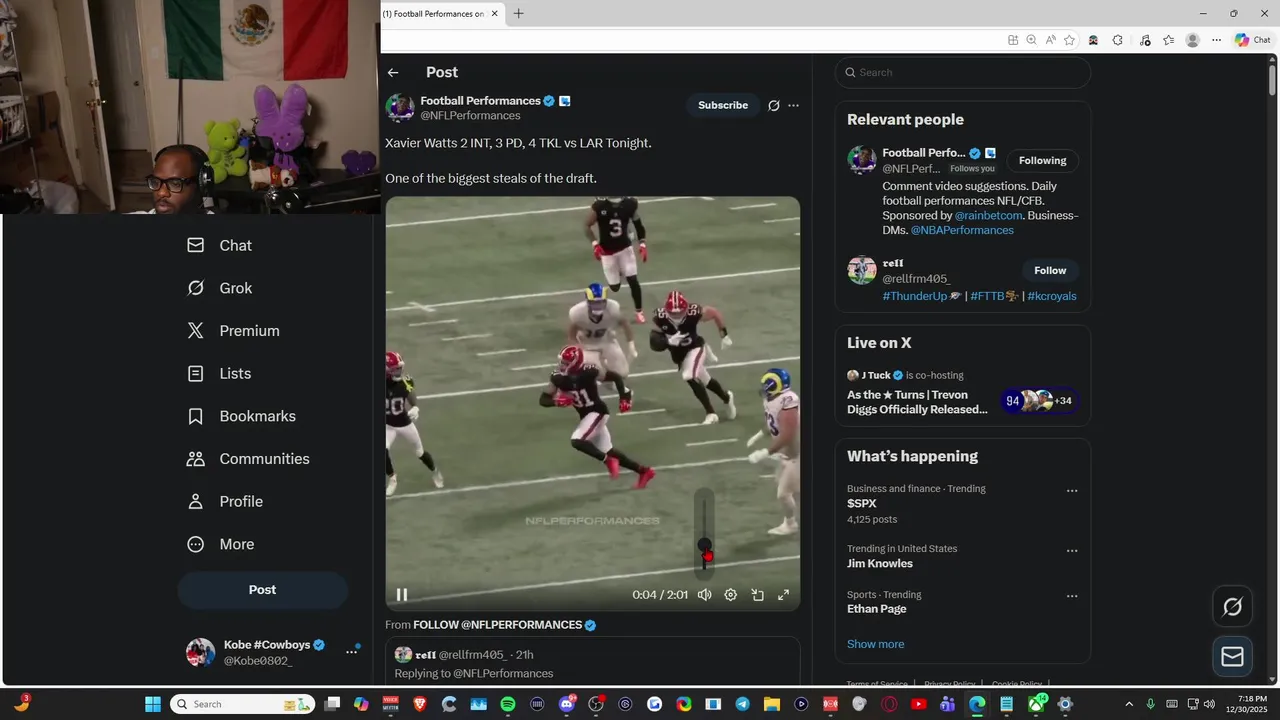
Task: Mute the video with speaker icon
Action: click(705, 594)
